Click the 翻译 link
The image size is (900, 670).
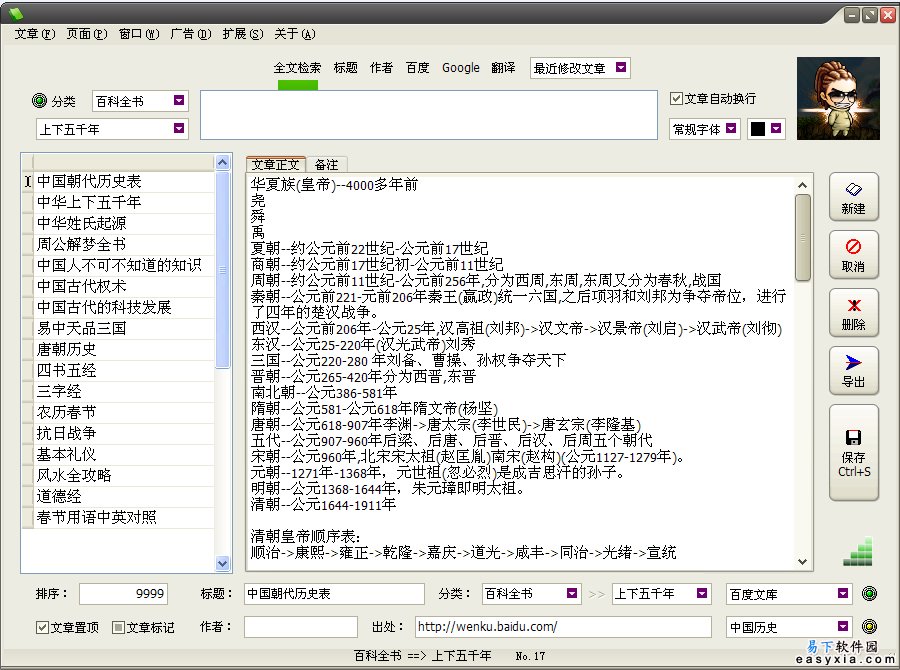(503, 68)
